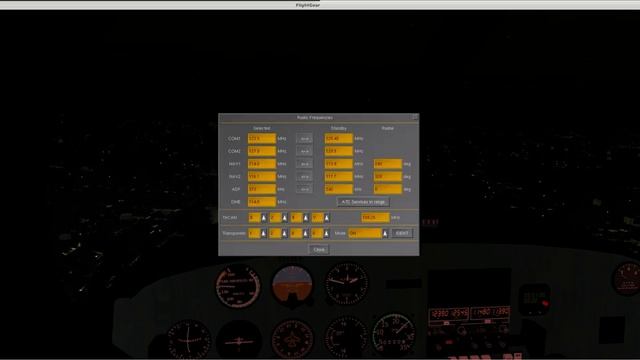Click the ADF degrees field
This screenshot has width=640, height=360.
(388, 189)
